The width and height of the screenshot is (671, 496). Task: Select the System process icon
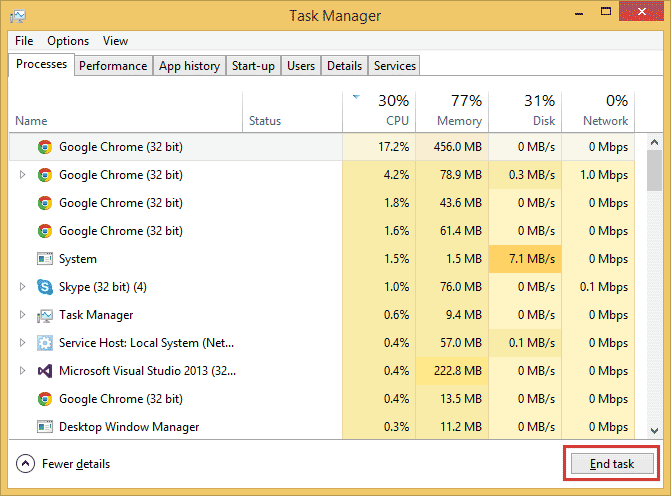click(x=45, y=259)
